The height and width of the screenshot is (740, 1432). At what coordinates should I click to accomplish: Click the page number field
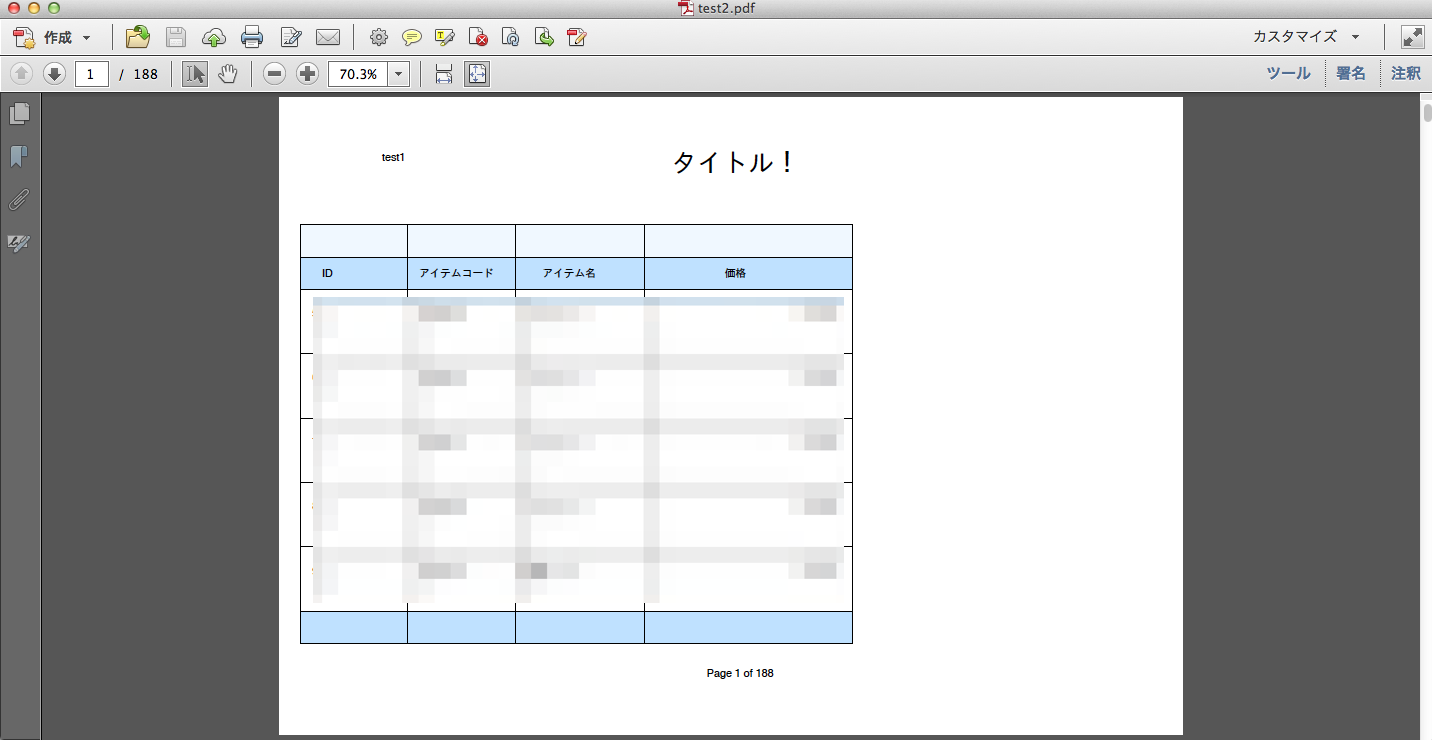tap(91, 74)
